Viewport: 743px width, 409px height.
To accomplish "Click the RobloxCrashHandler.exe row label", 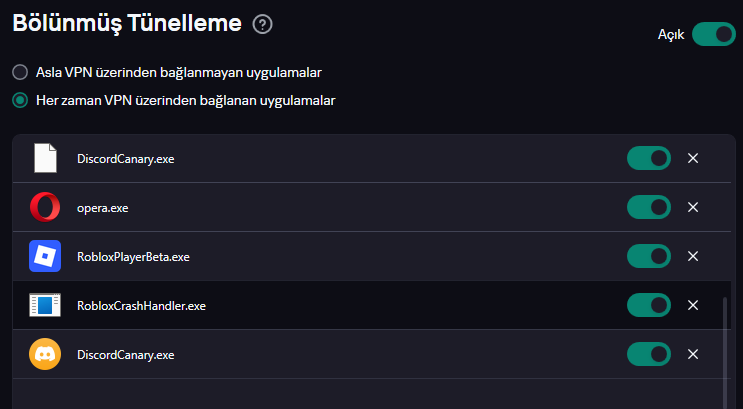I will [141, 306].
